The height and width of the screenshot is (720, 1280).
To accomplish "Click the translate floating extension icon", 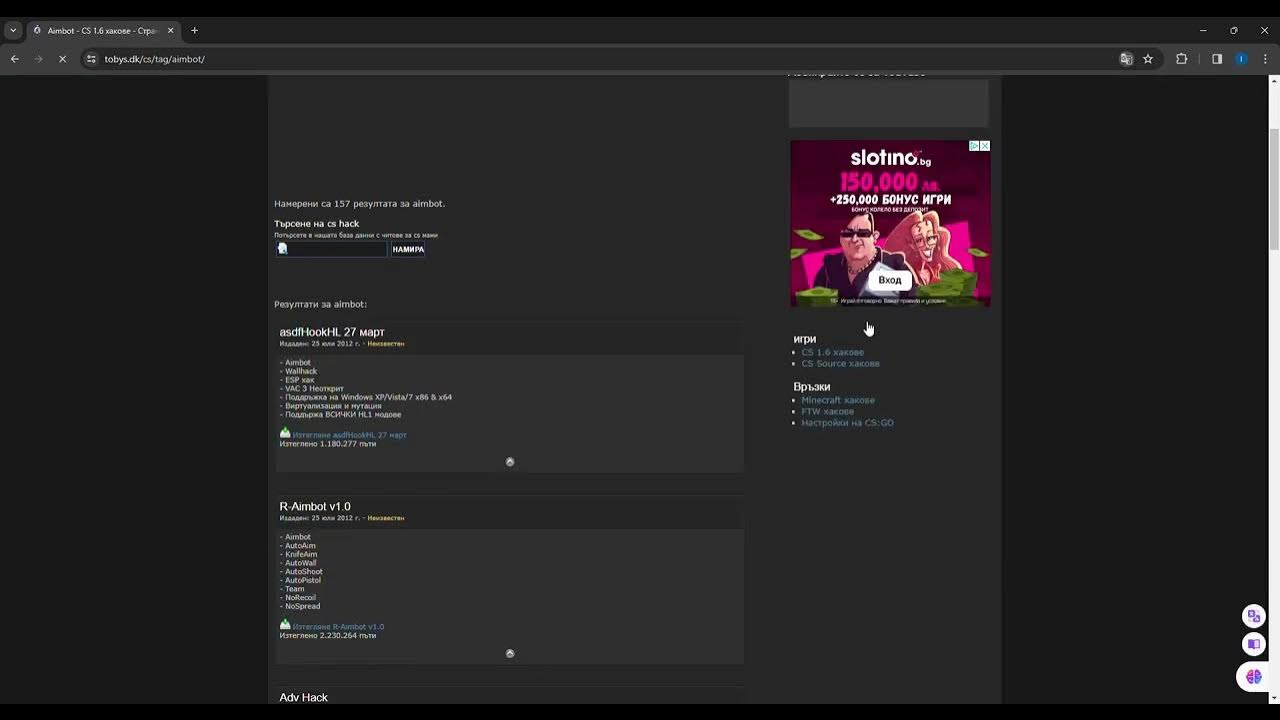I will click(1254, 616).
